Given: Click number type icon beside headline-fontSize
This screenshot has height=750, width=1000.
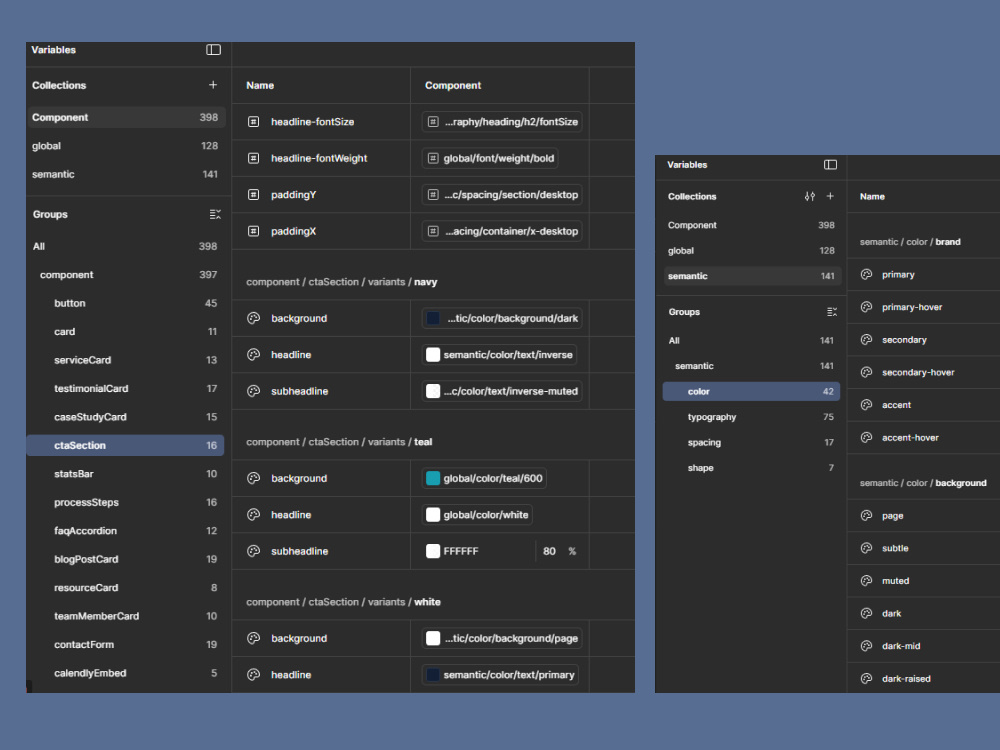Looking at the screenshot, I should pyautogui.click(x=253, y=122).
